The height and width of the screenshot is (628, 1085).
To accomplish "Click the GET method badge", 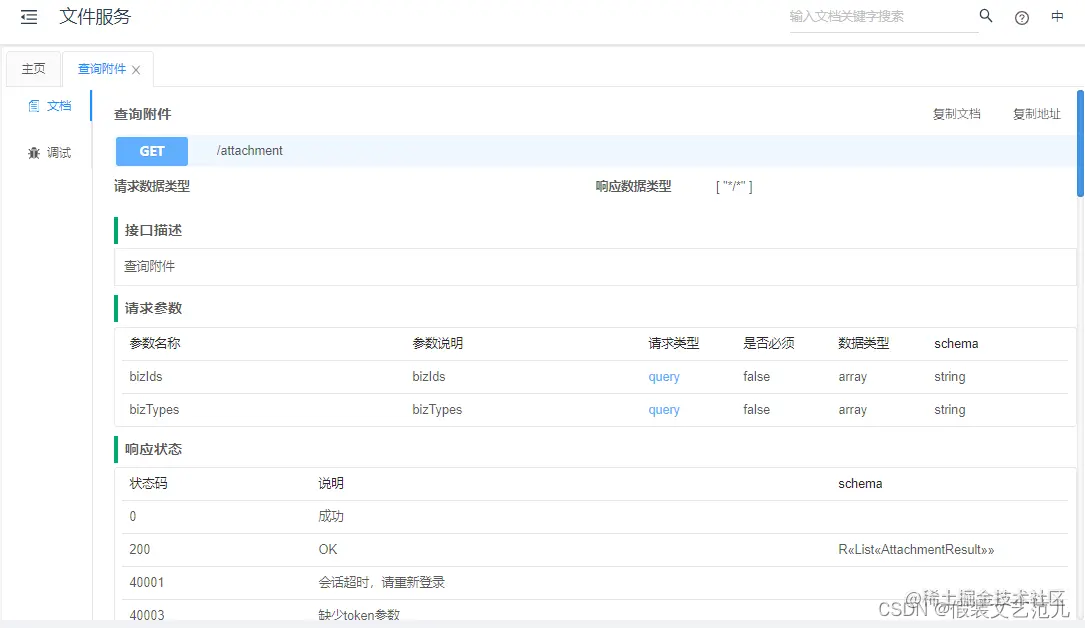I will pyautogui.click(x=152, y=151).
